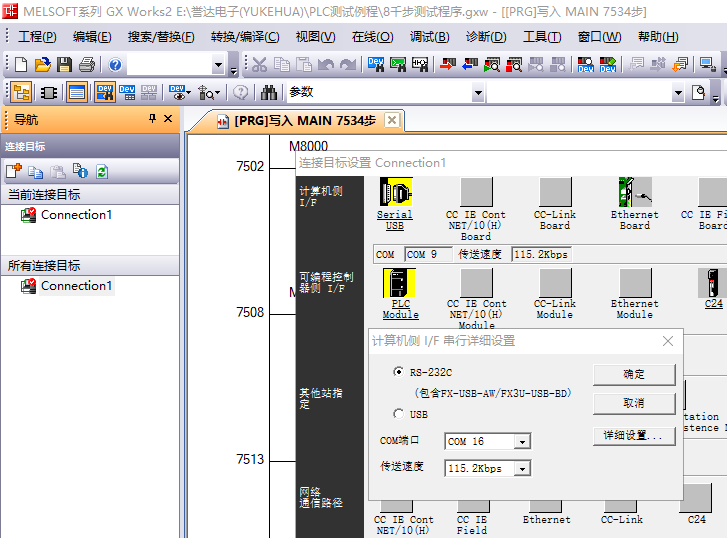Switch to the [PRG]写入 MAIN 7534步 tab
The image size is (727, 538).
(x=305, y=121)
